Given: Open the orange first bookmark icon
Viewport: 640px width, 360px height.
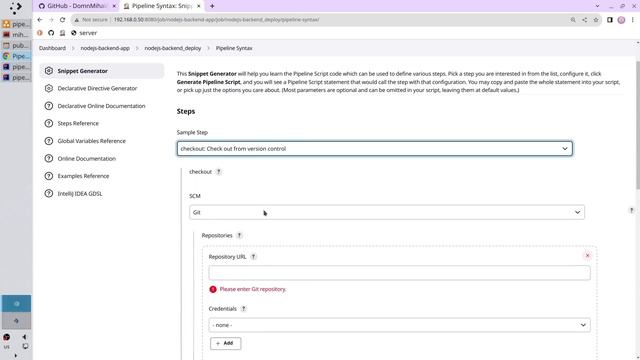Looking at the screenshot, I should [40, 33].
